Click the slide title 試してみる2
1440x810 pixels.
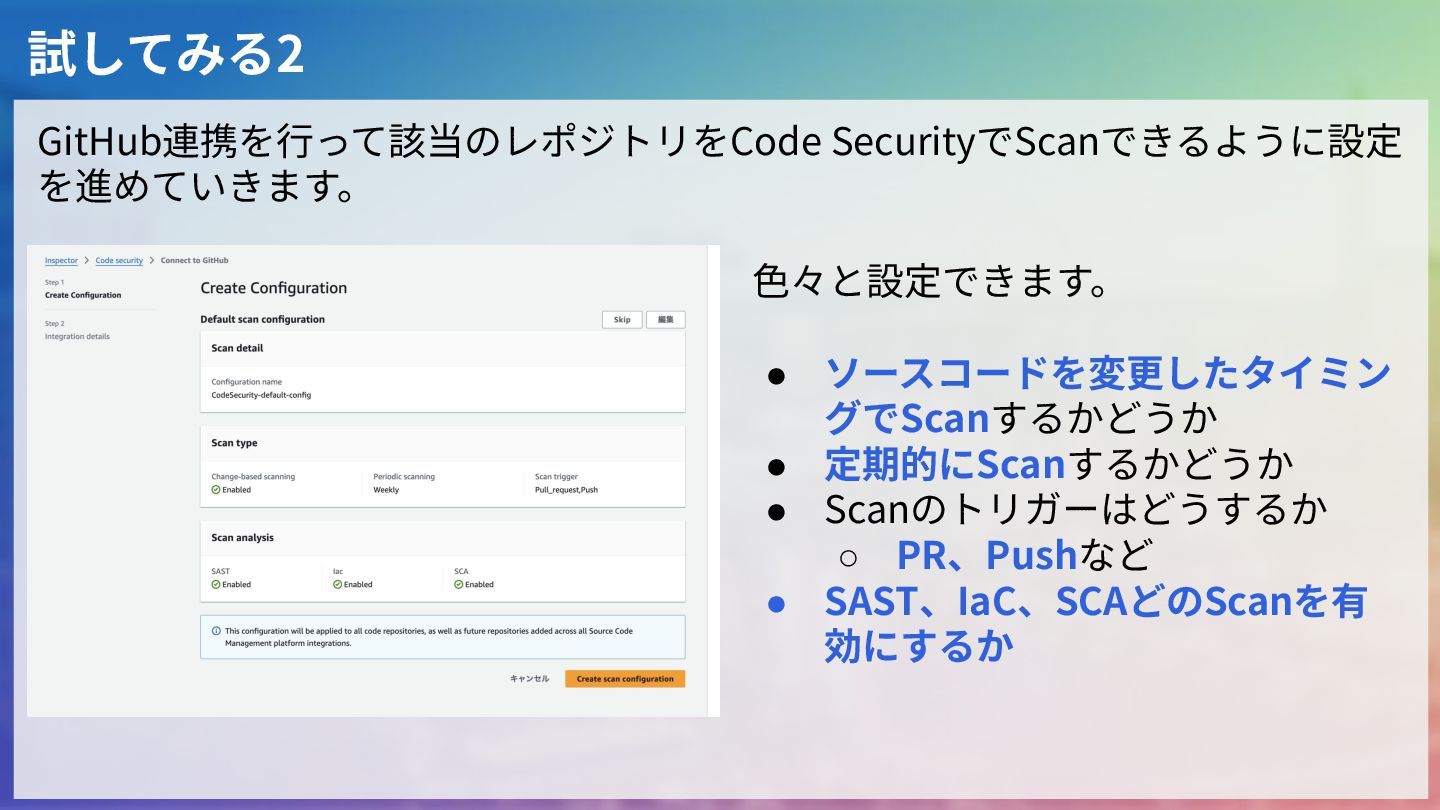click(166, 53)
